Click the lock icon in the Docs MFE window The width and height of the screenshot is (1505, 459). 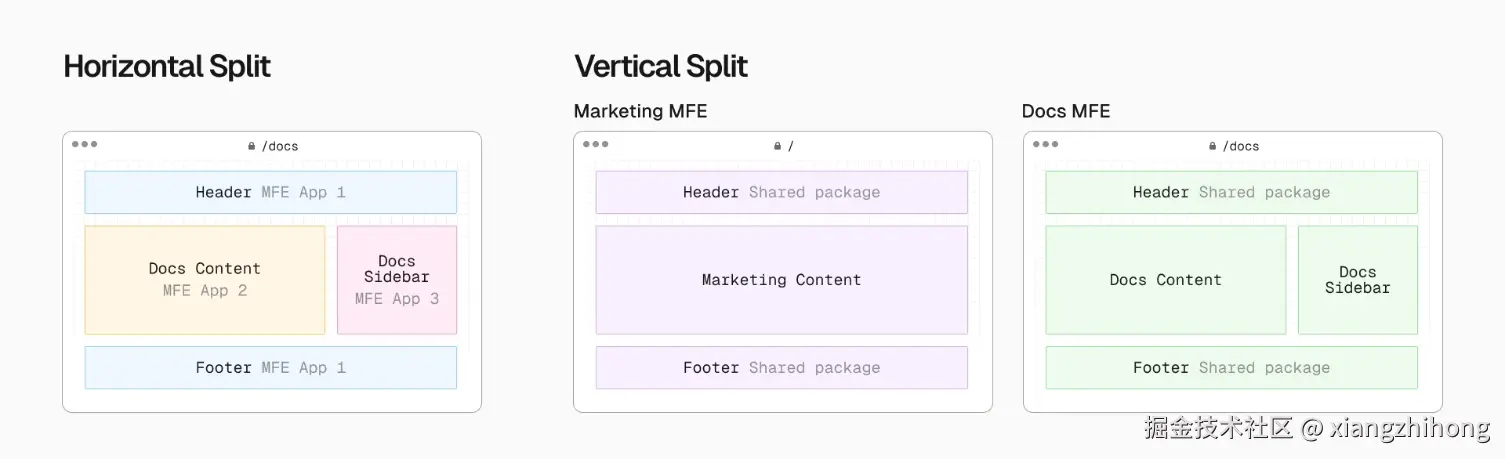pyautogui.click(x=1213, y=146)
